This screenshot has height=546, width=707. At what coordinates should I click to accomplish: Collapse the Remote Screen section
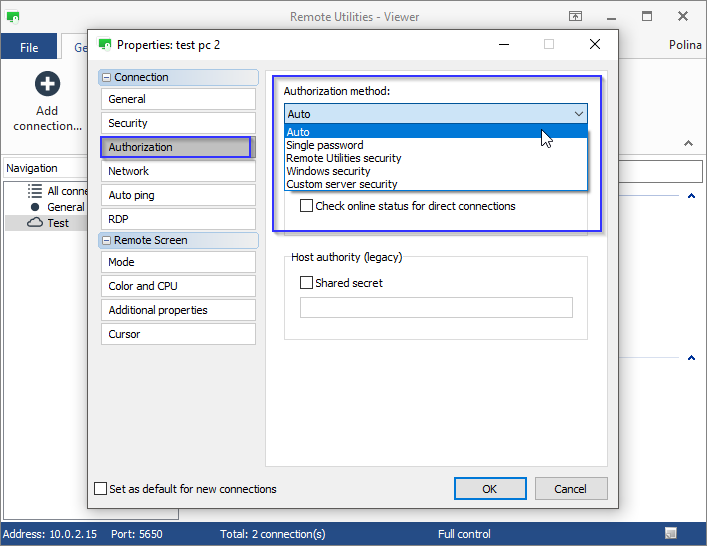tap(106, 241)
